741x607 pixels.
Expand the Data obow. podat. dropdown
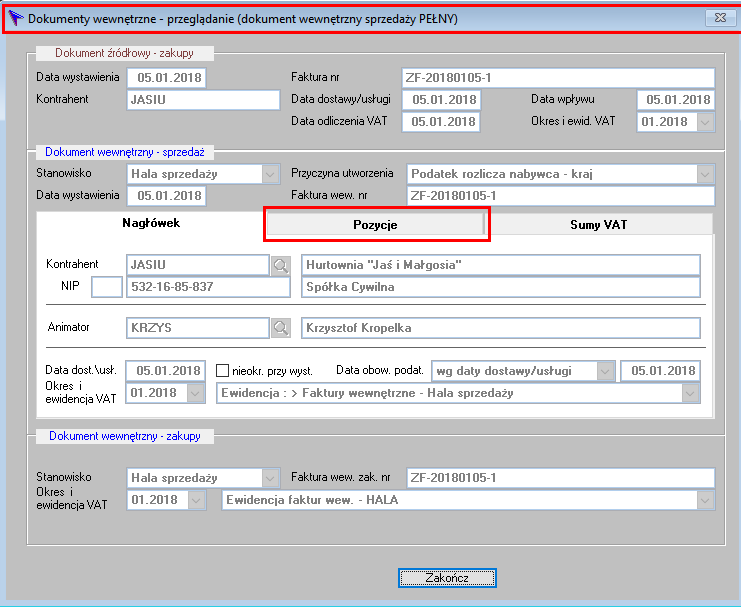605,371
